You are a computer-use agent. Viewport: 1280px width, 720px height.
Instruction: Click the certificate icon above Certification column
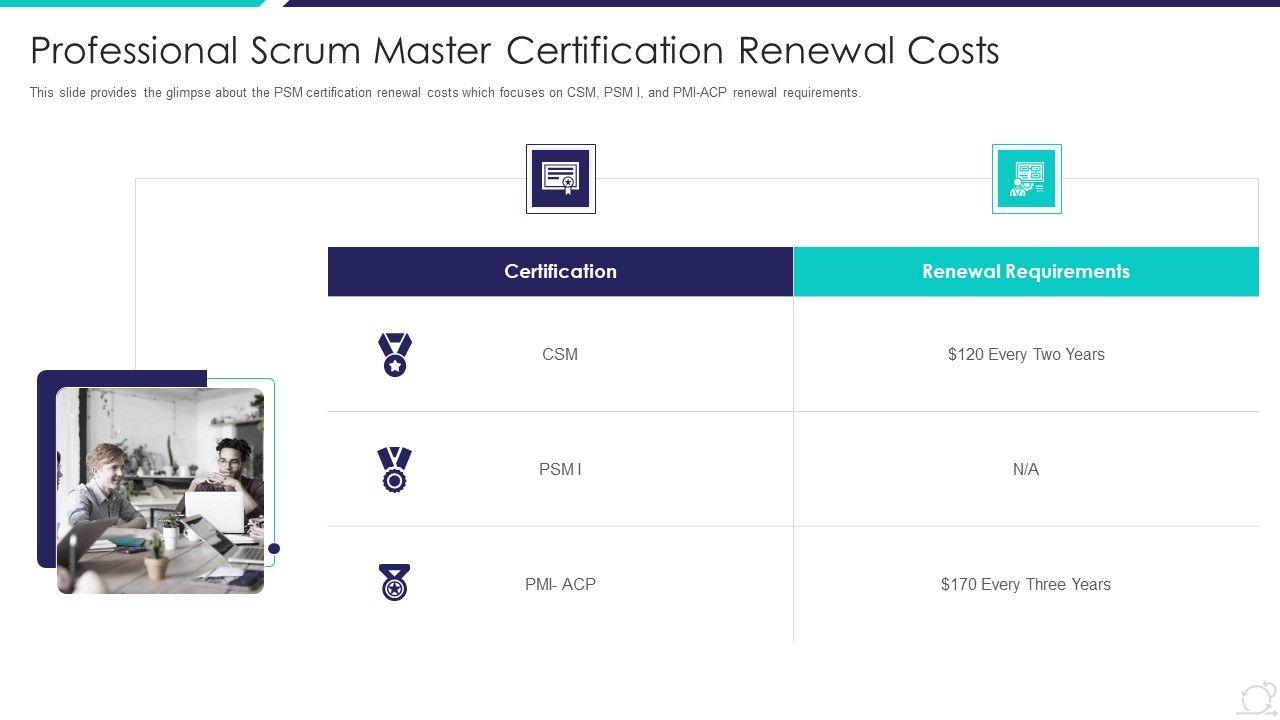560,179
